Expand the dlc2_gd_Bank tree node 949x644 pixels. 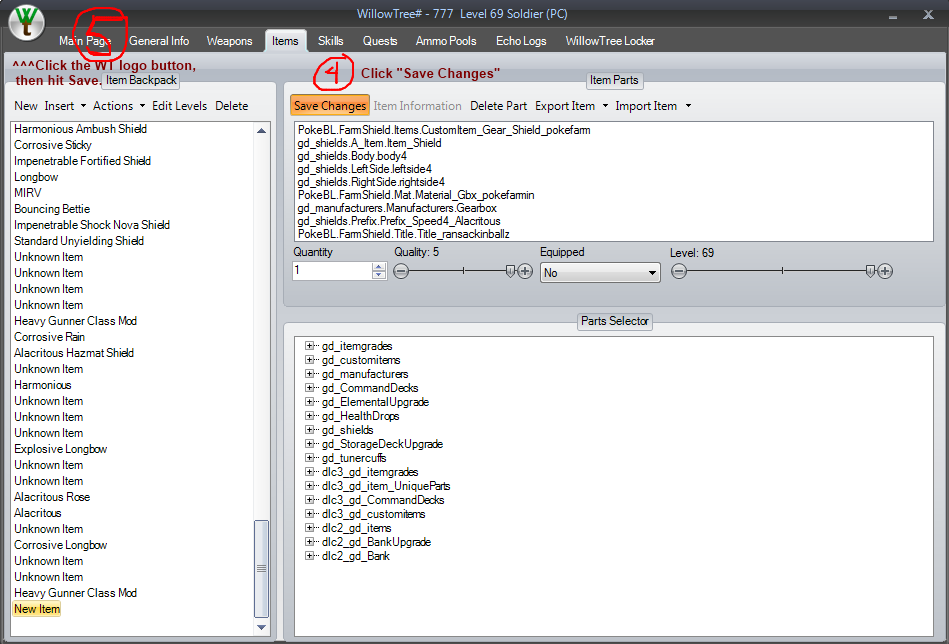309,555
